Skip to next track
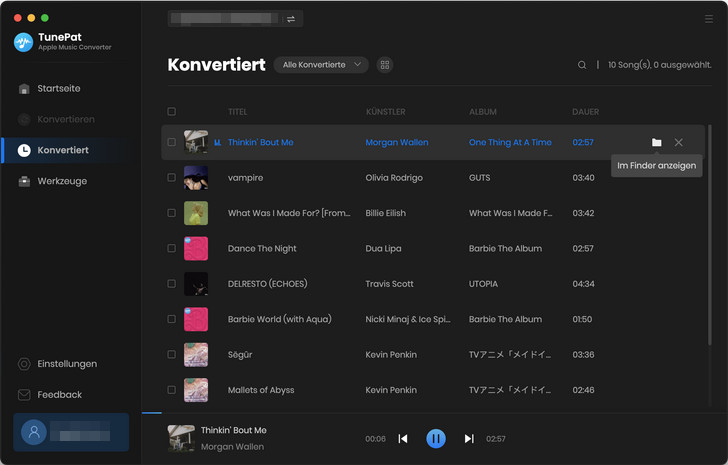The height and width of the screenshot is (465, 728). click(469, 439)
